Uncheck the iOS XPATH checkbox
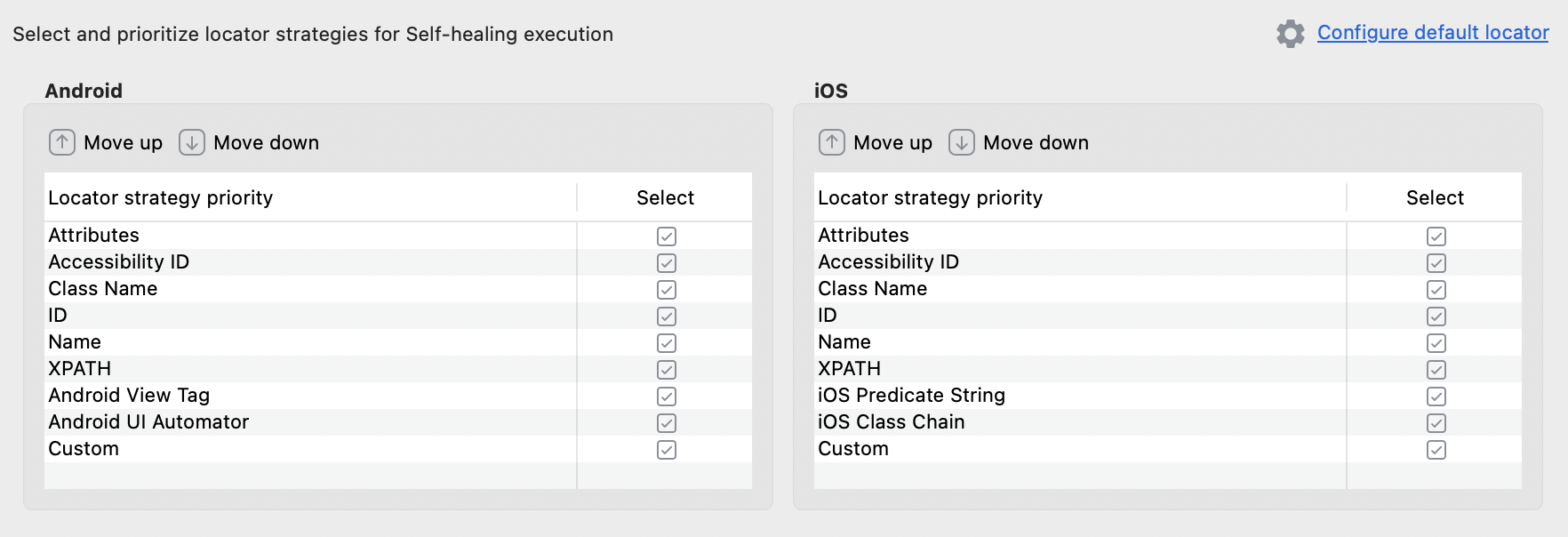1568x537 pixels. pos(1436,370)
